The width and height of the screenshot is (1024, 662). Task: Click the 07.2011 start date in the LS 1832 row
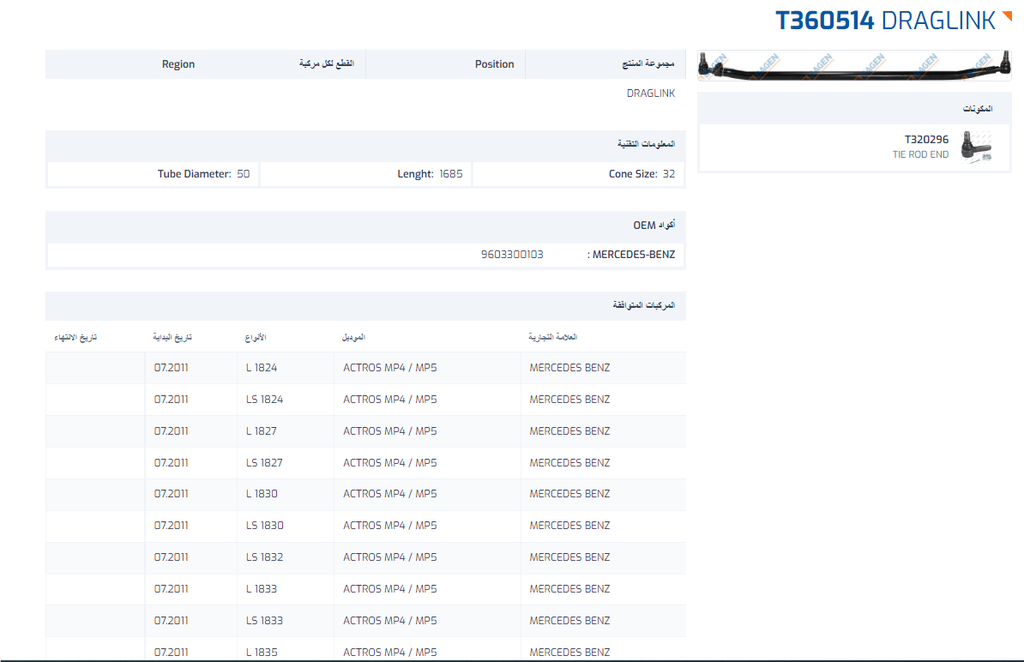pyautogui.click(x=171, y=557)
